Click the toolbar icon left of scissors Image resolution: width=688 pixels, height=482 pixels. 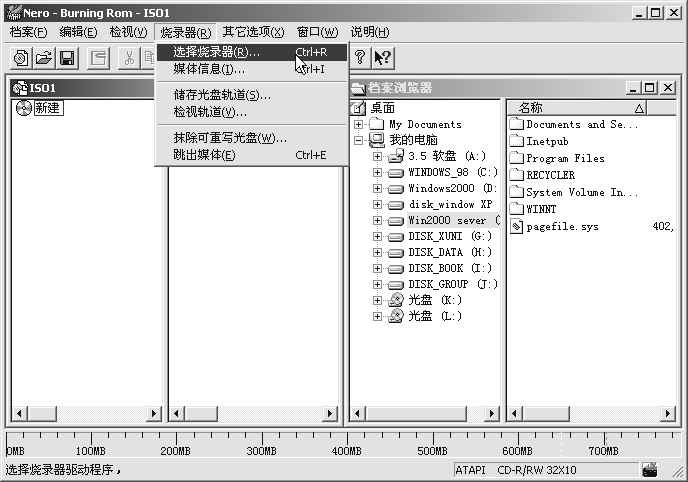click(98, 58)
